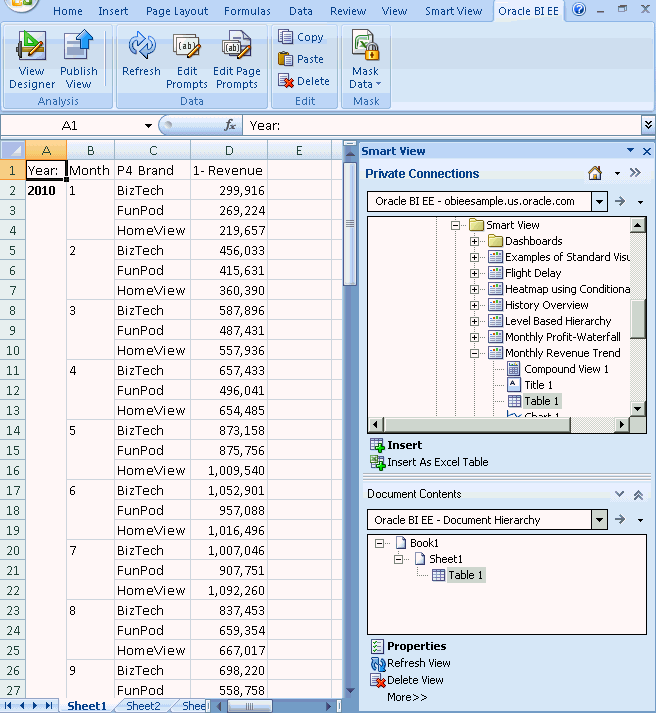Switch to Home ribbon tab
The height and width of the screenshot is (713, 656).
click(68, 11)
